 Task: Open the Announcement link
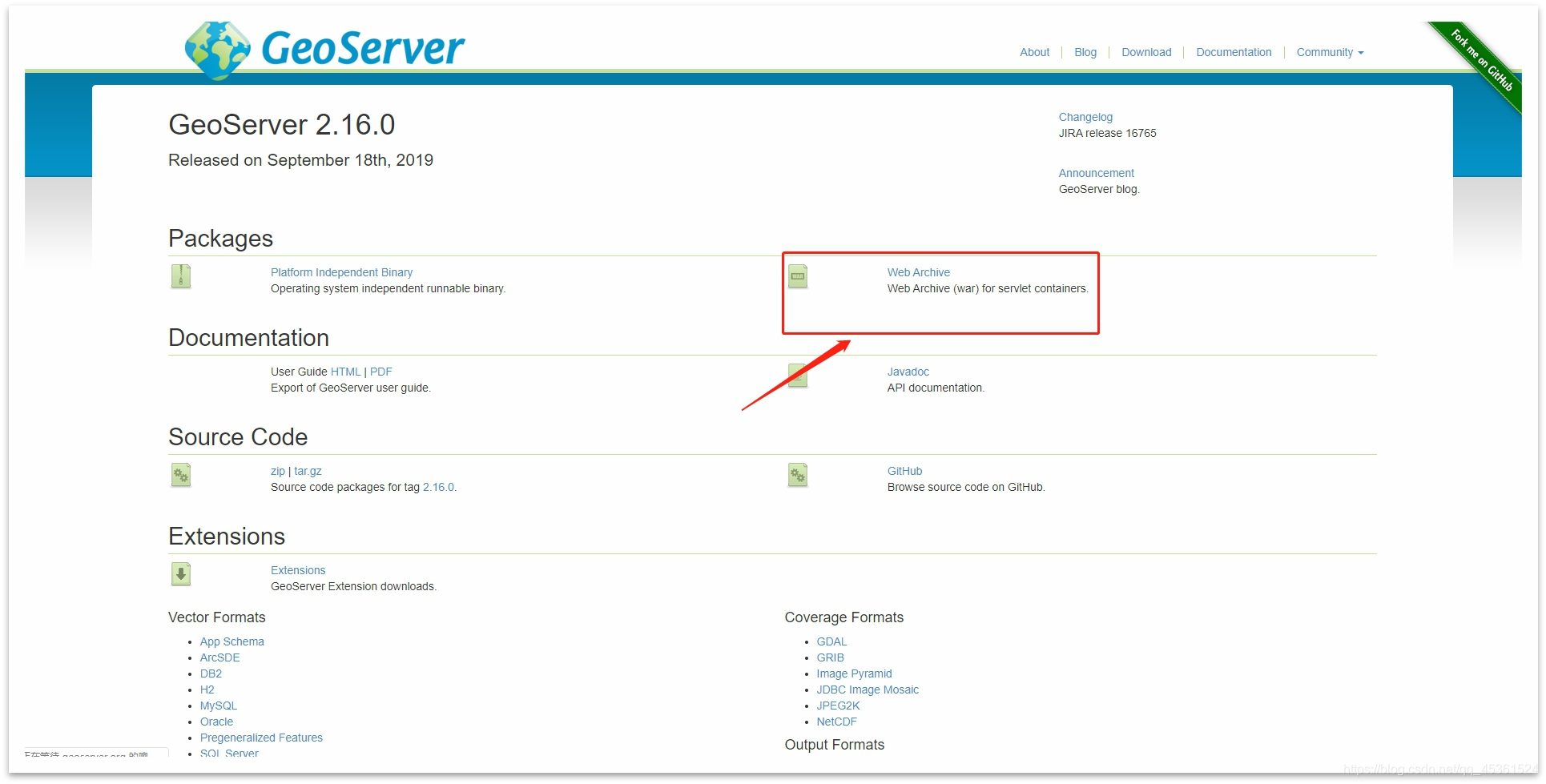coord(1096,173)
